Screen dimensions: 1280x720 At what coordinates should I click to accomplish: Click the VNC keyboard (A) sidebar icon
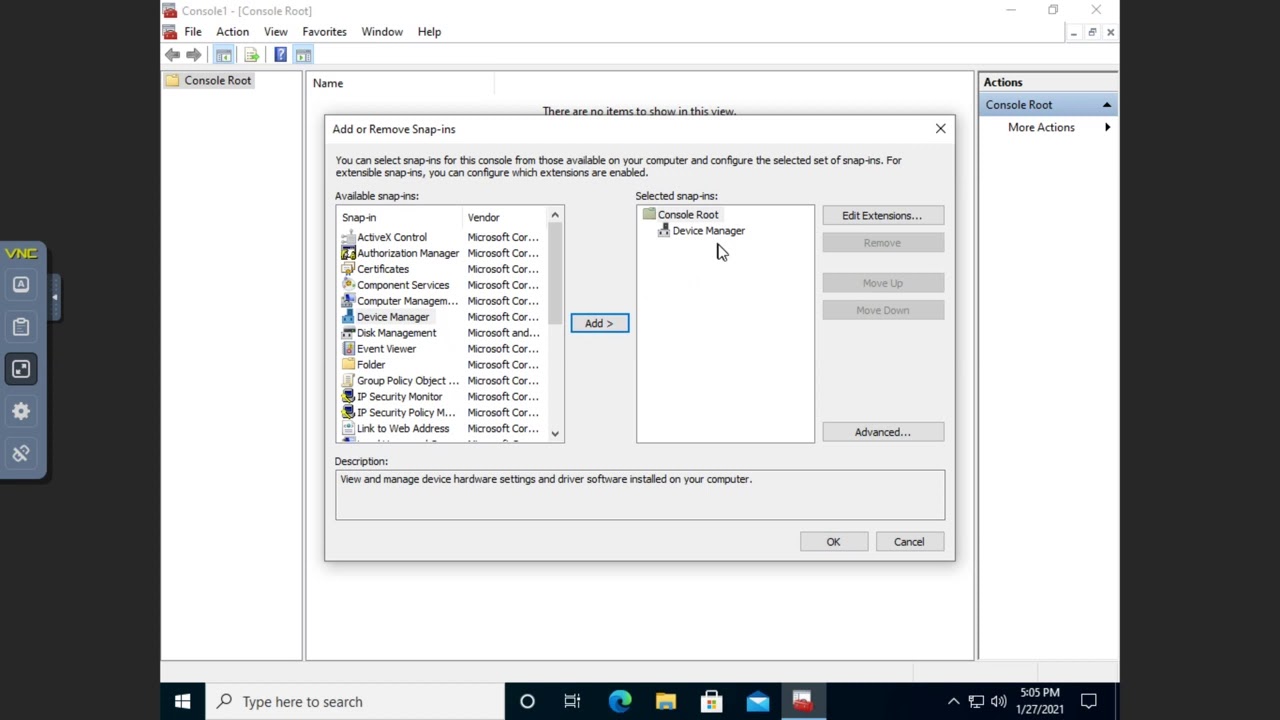pyautogui.click(x=21, y=285)
